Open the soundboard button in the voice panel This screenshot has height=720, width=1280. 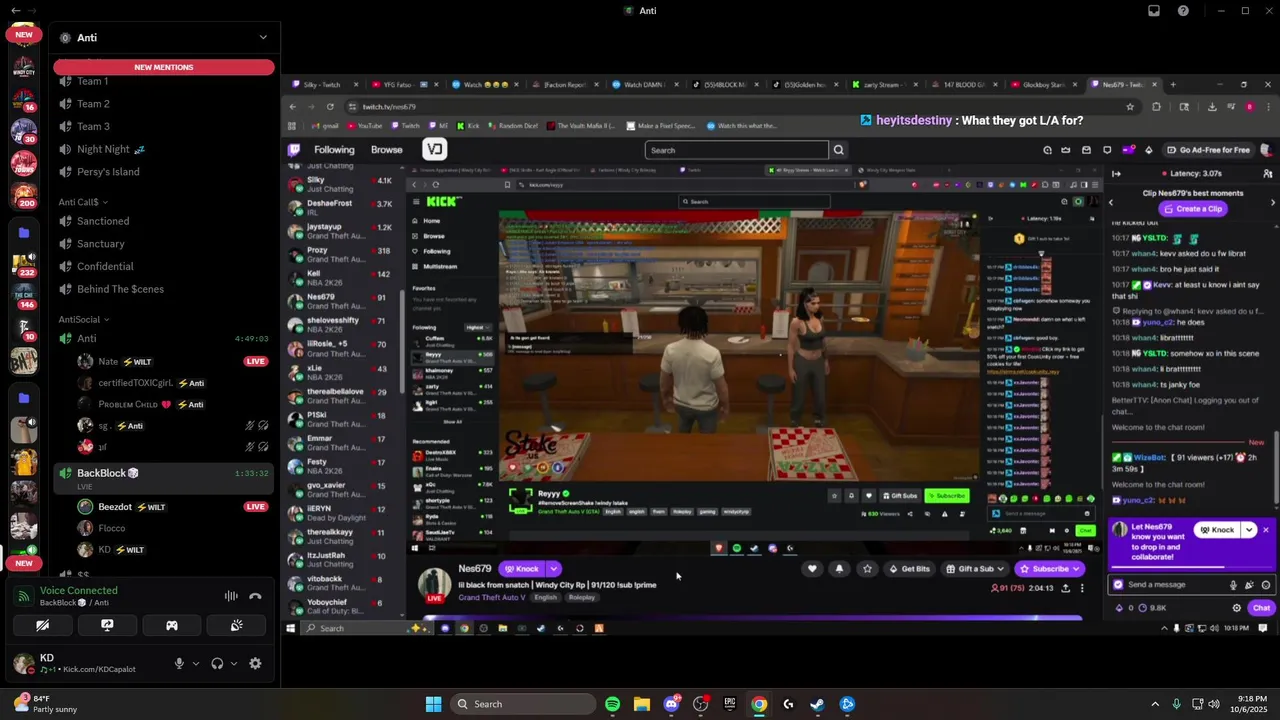tap(236, 625)
